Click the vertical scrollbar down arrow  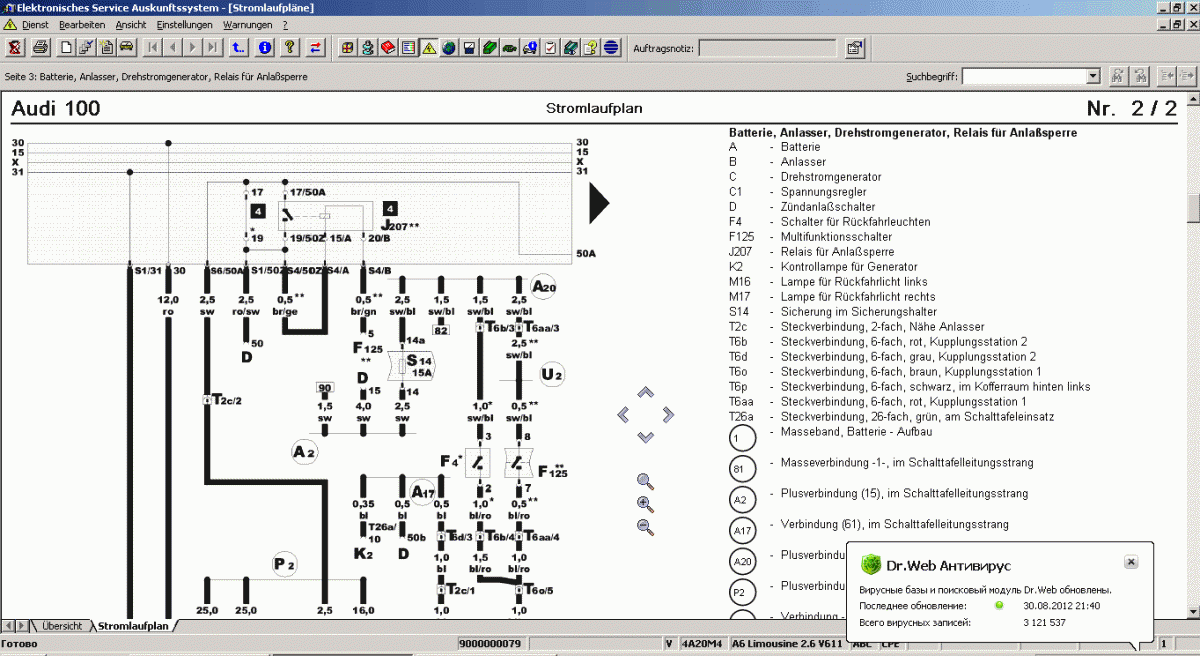tap(1192, 611)
